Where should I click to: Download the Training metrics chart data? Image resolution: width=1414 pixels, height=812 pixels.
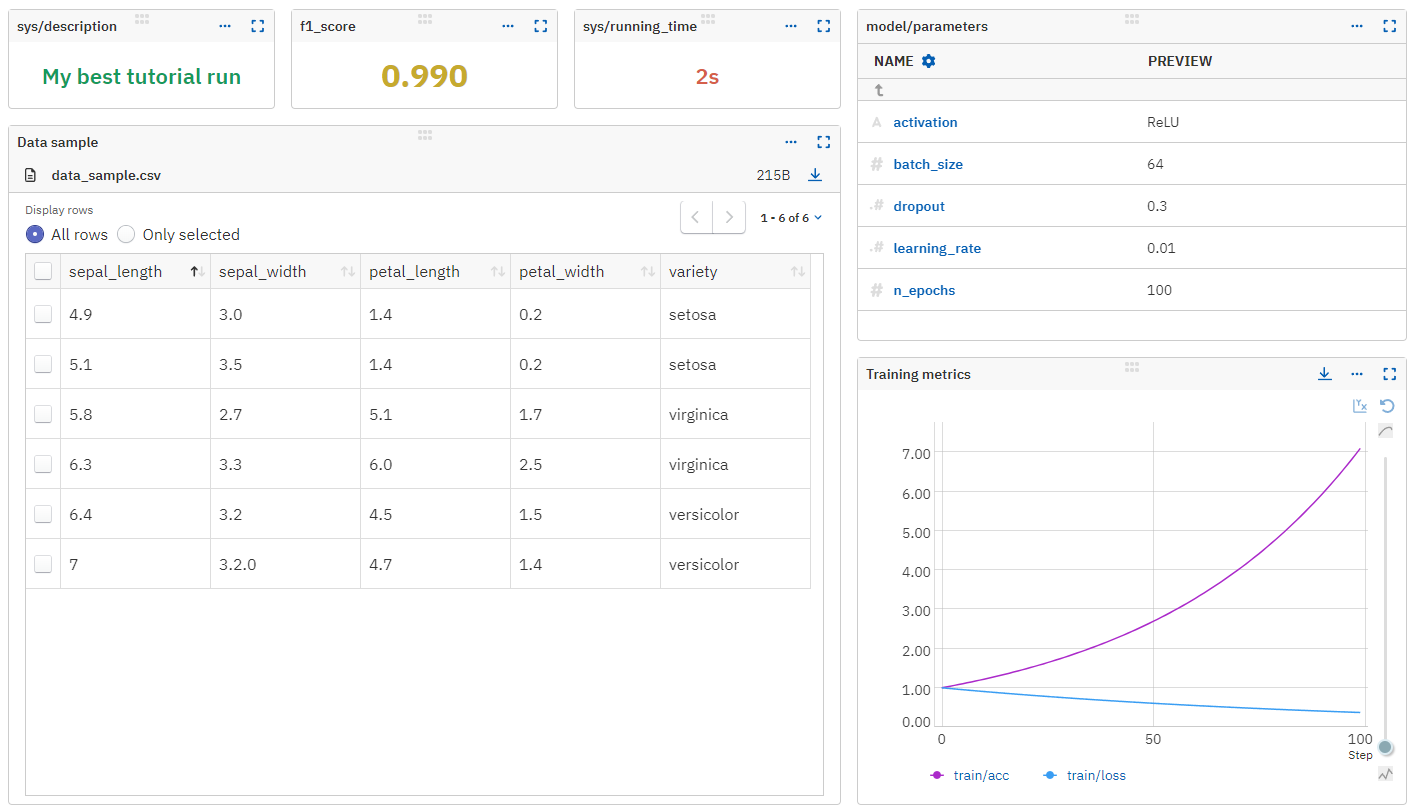[1325, 373]
